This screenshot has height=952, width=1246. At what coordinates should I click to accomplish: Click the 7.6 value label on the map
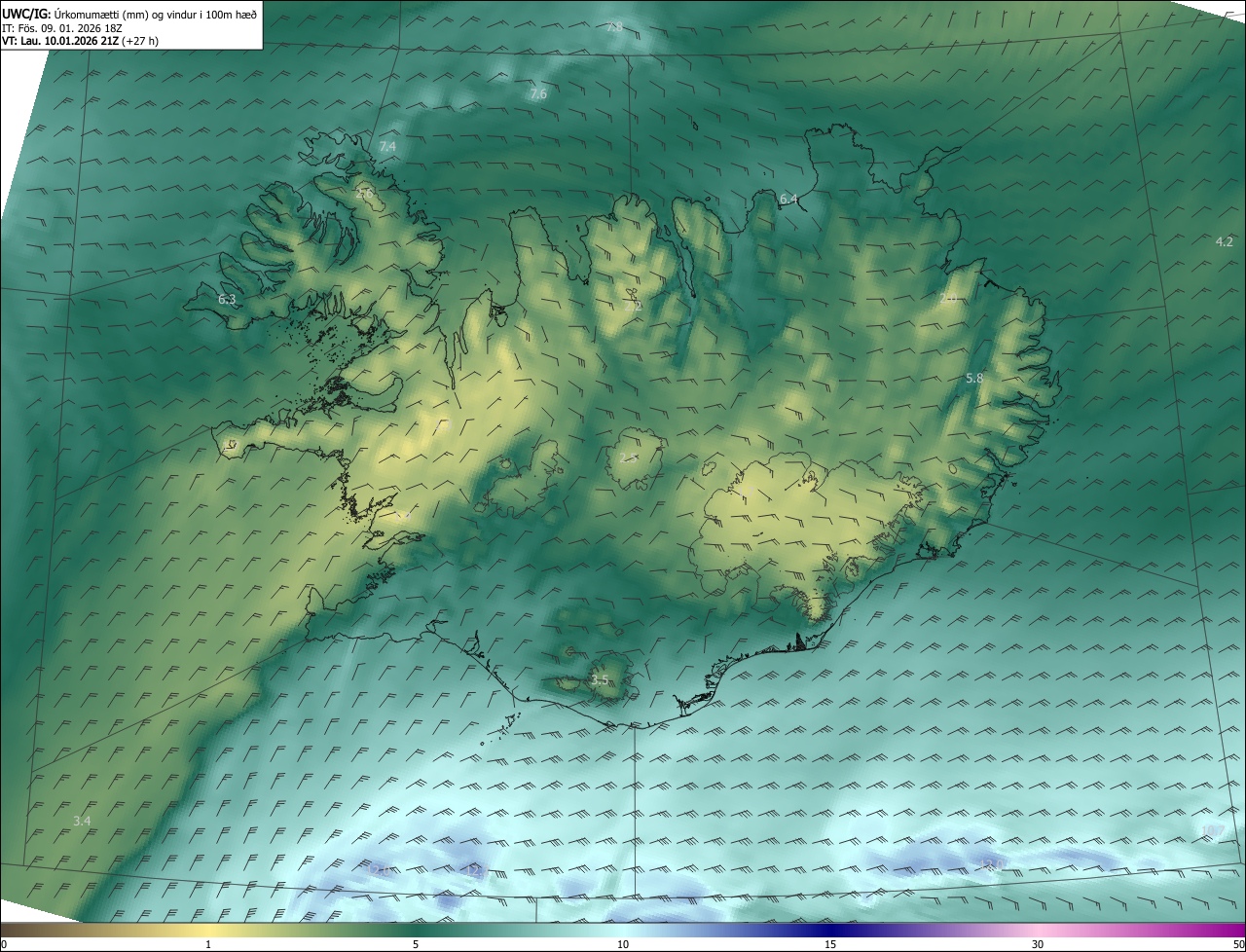(538, 94)
